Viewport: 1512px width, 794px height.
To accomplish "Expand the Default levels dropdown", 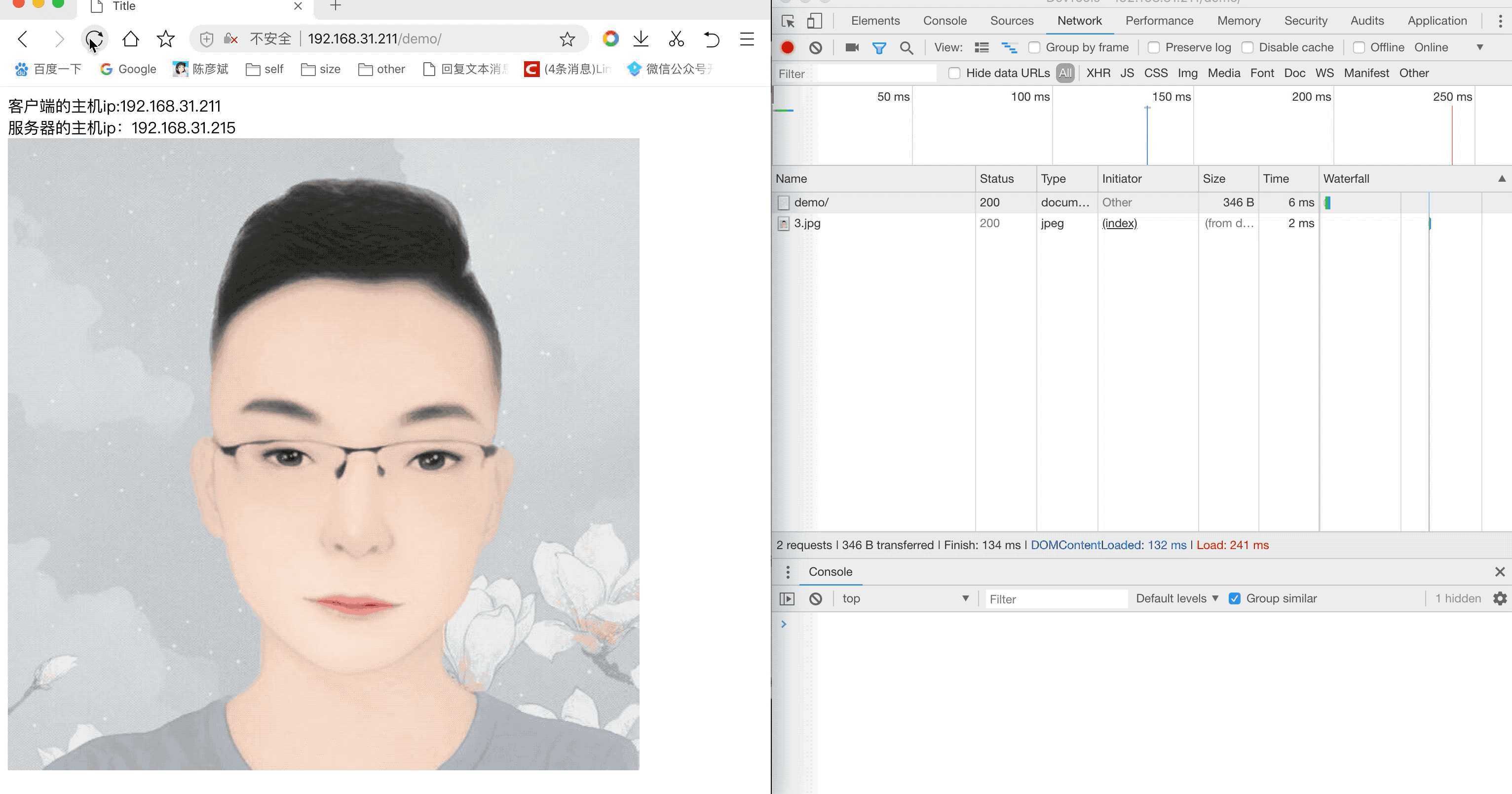I will pyautogui.click(x=1176, y=598).
